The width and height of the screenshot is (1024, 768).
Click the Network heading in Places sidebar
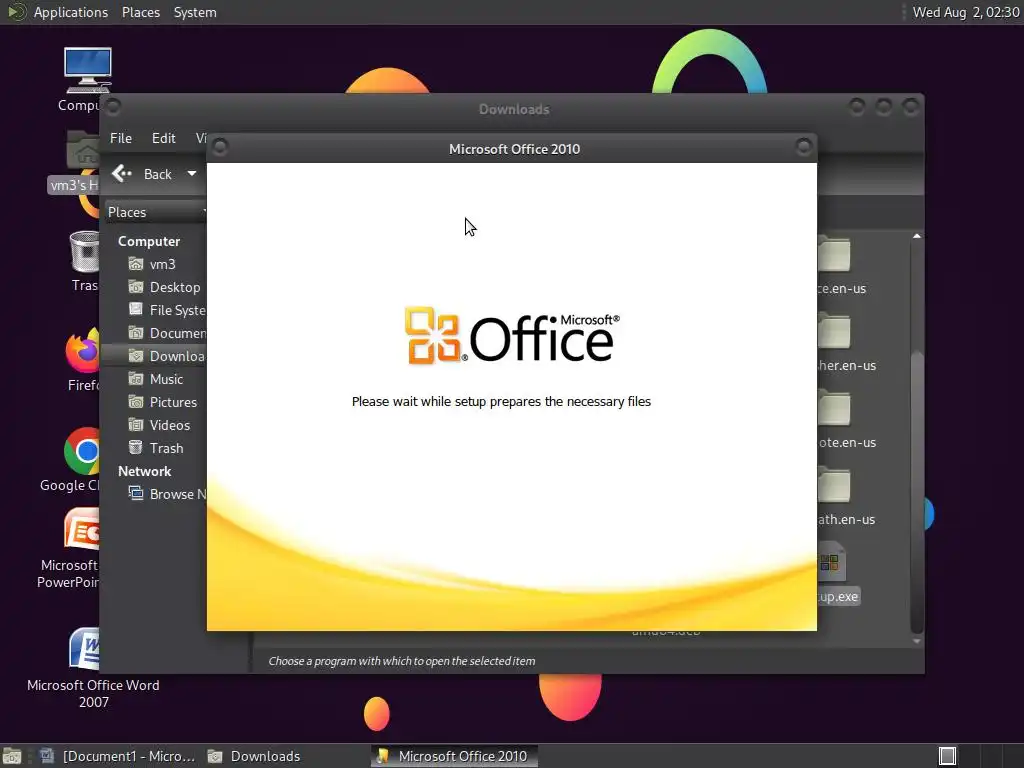pos(144,471)
